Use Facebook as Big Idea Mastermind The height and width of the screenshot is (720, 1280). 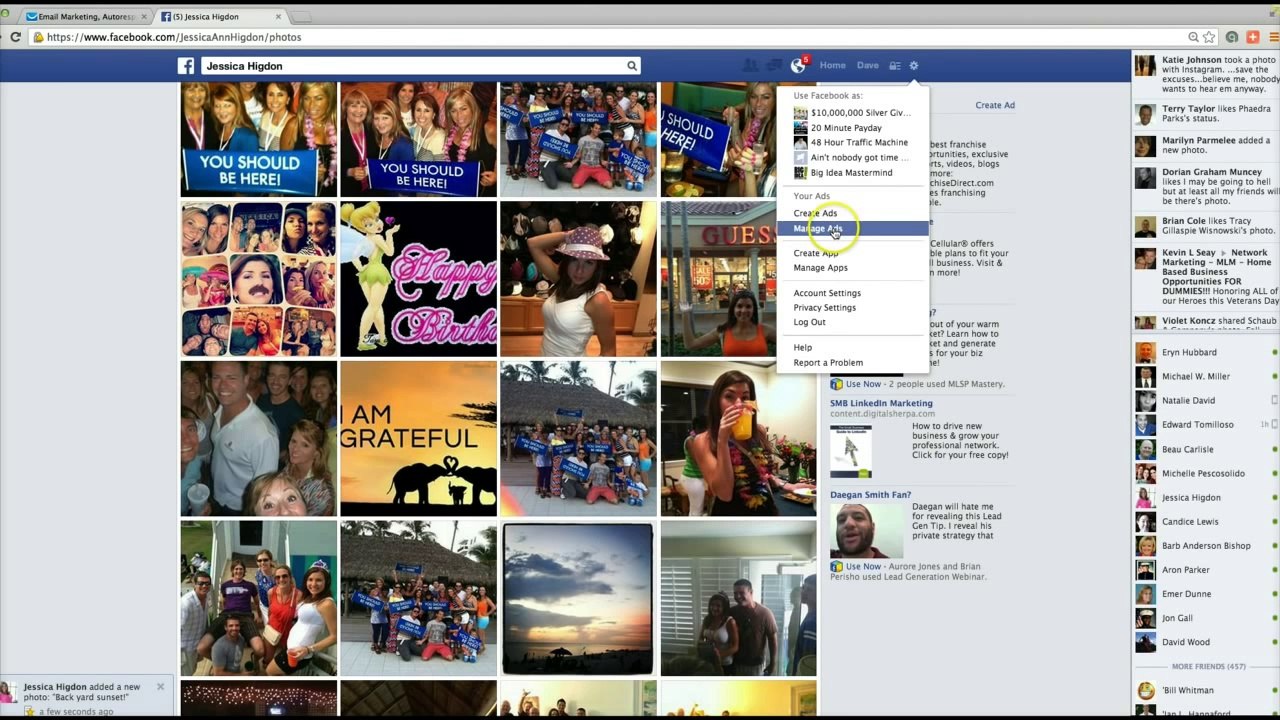coord(843,173)
